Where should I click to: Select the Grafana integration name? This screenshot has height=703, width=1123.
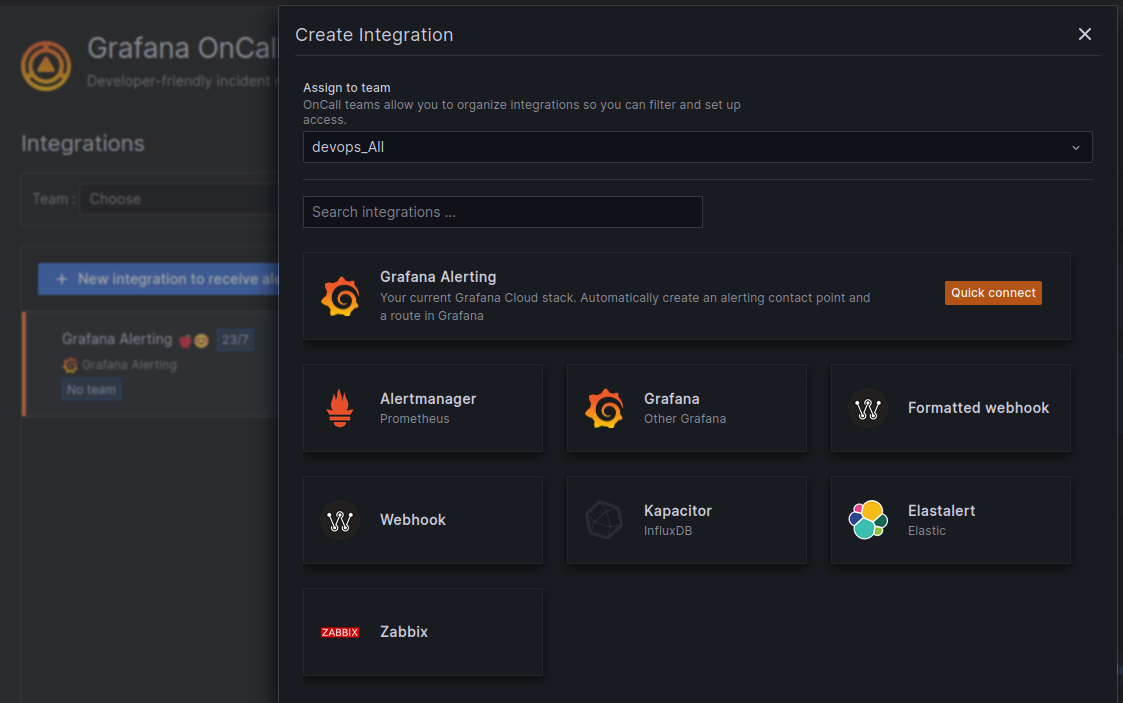671,399
